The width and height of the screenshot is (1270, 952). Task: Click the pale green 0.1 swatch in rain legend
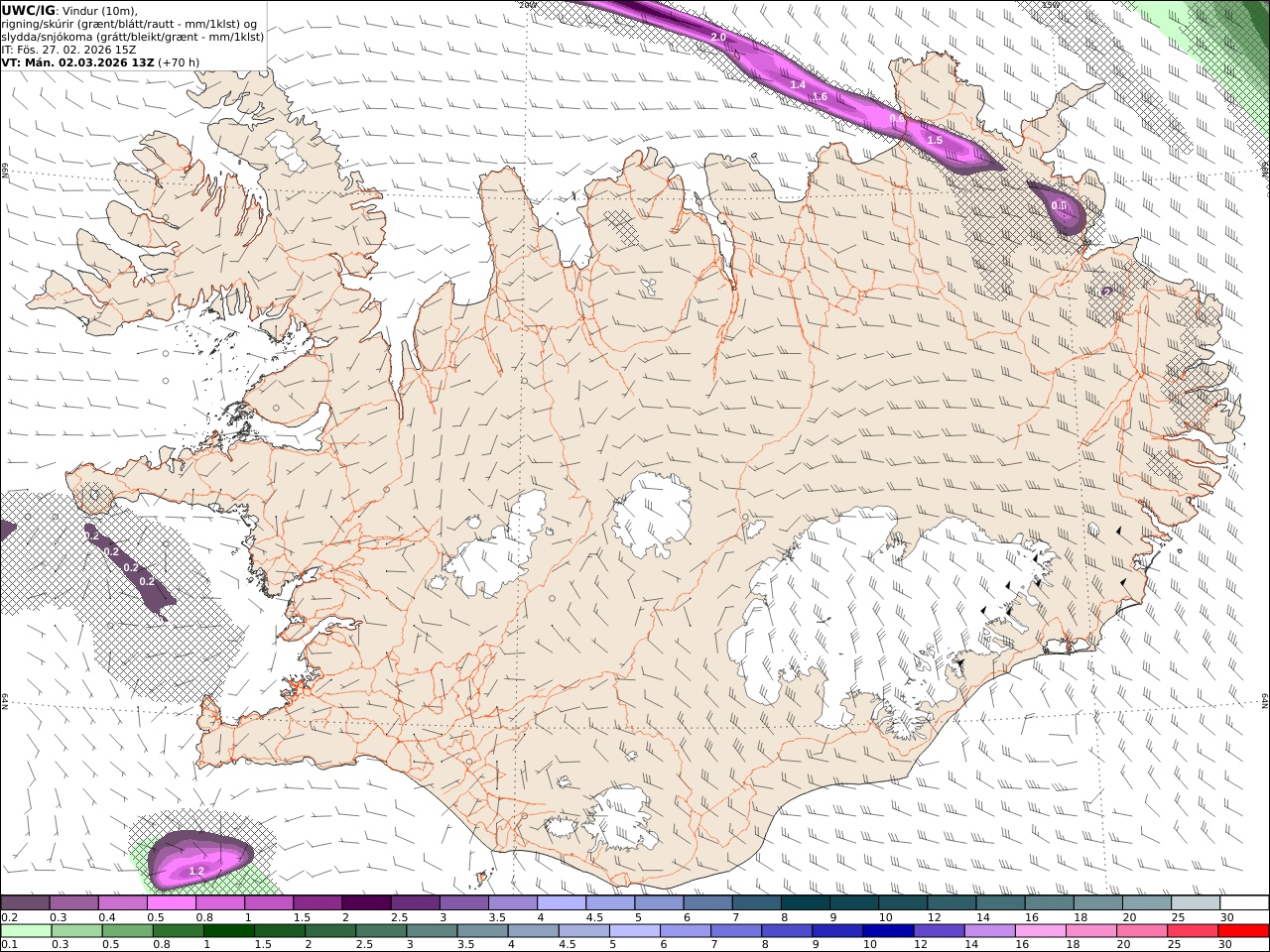click(26, 930)
